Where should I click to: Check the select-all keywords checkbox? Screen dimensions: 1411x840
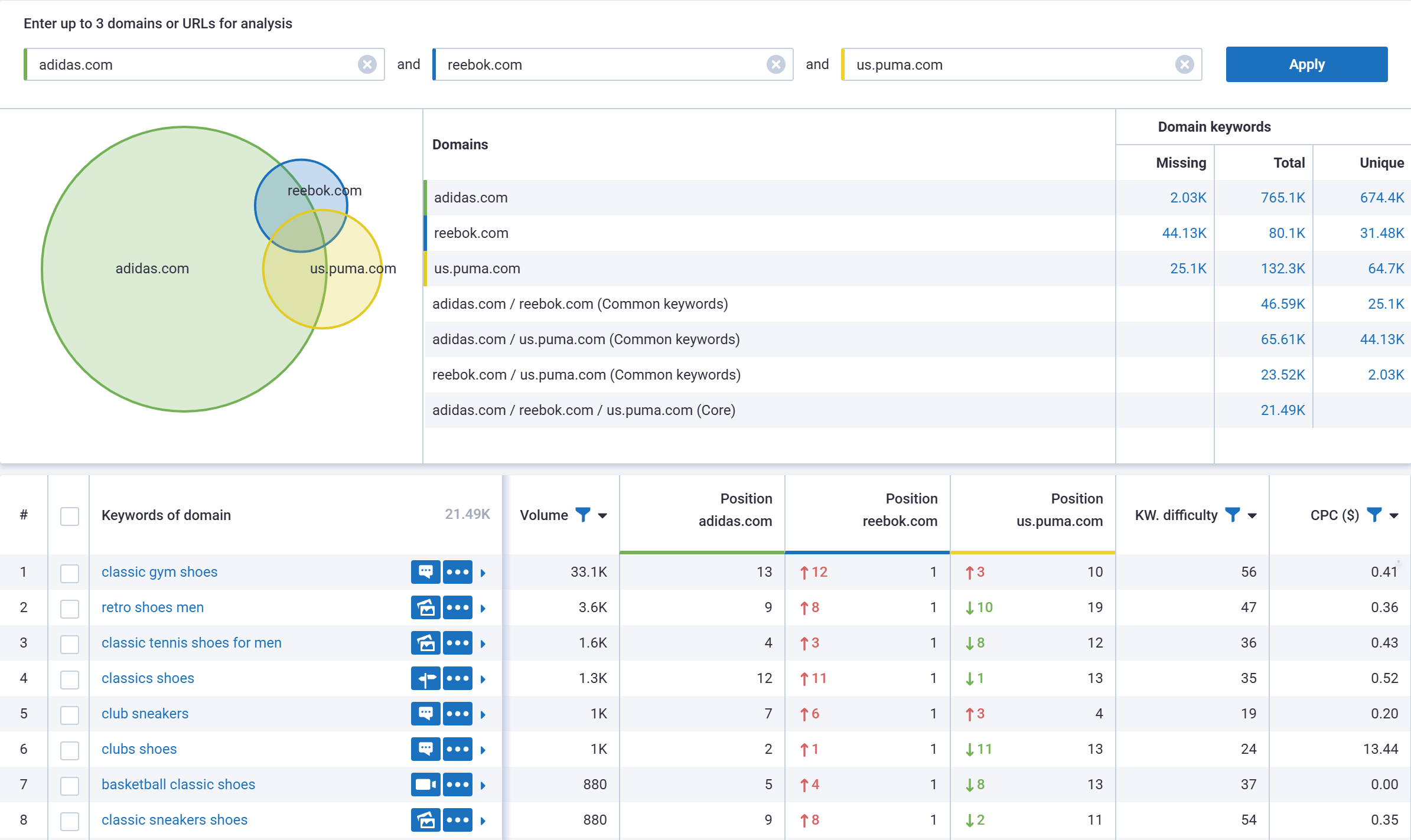coord(70,516)
